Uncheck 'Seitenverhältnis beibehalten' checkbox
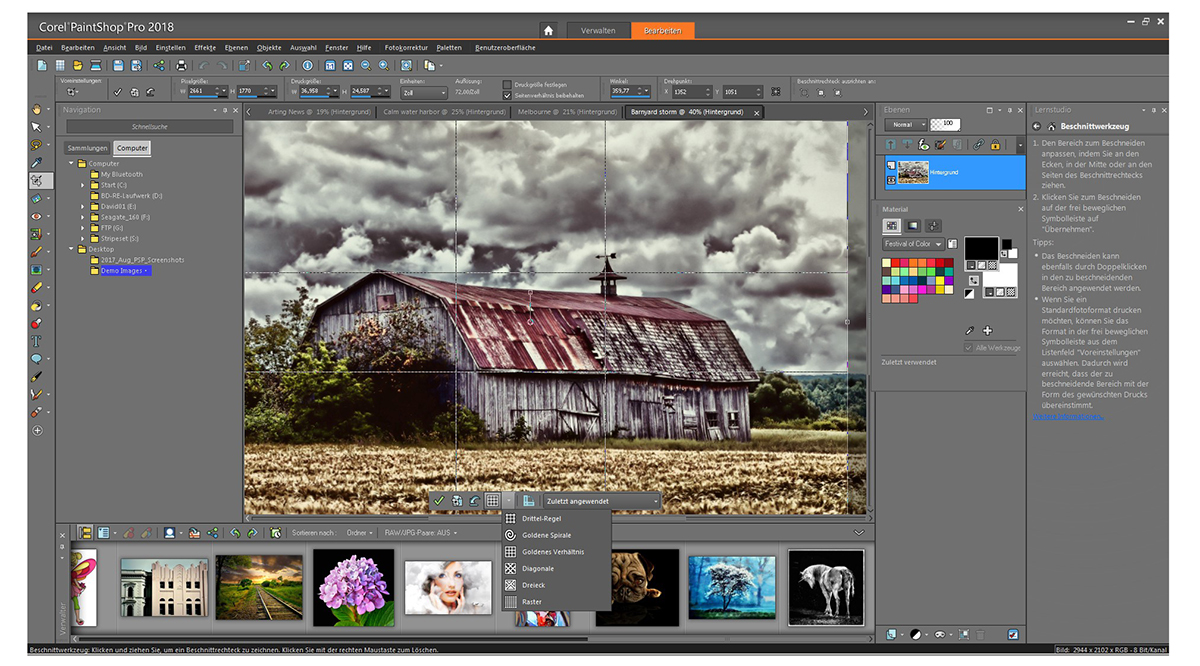The image size is (1200, 666). 507,94
